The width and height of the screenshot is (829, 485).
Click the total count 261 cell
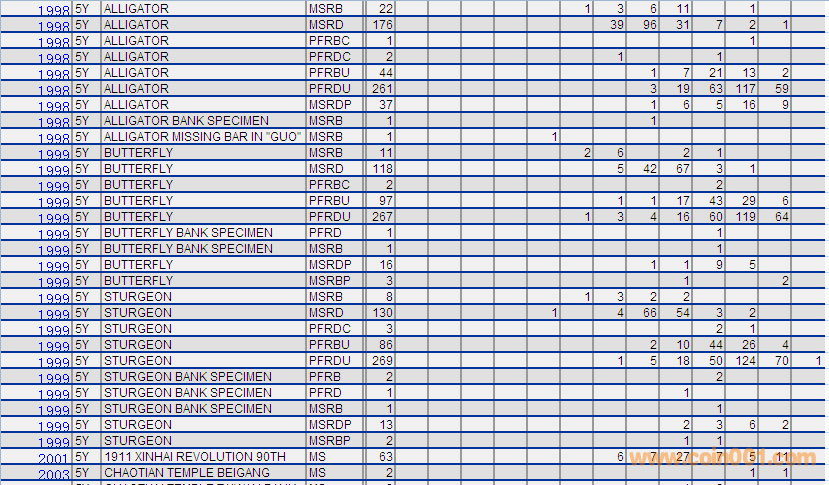click(x=381, y=89)
